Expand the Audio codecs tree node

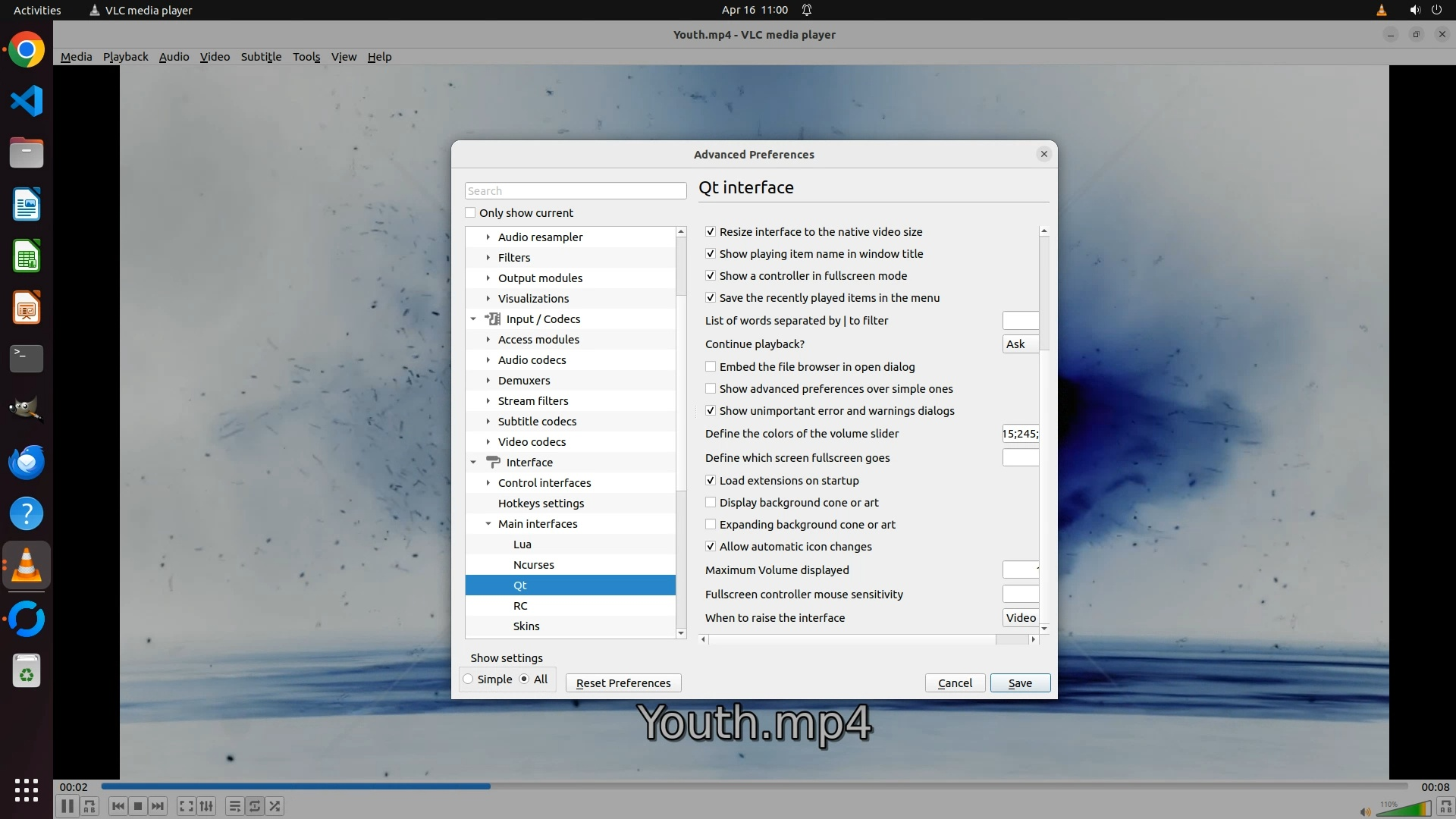coord(488,360)
